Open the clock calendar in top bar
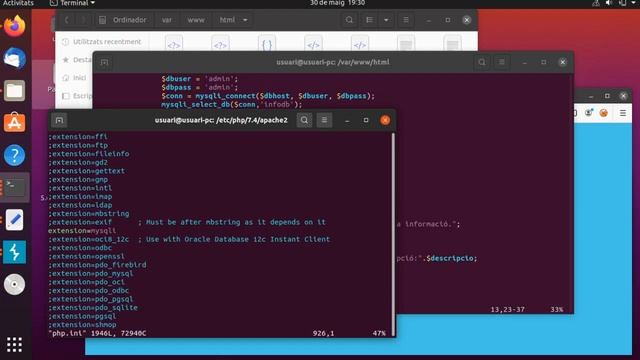 pyautogui.click(x=337, y=3)
